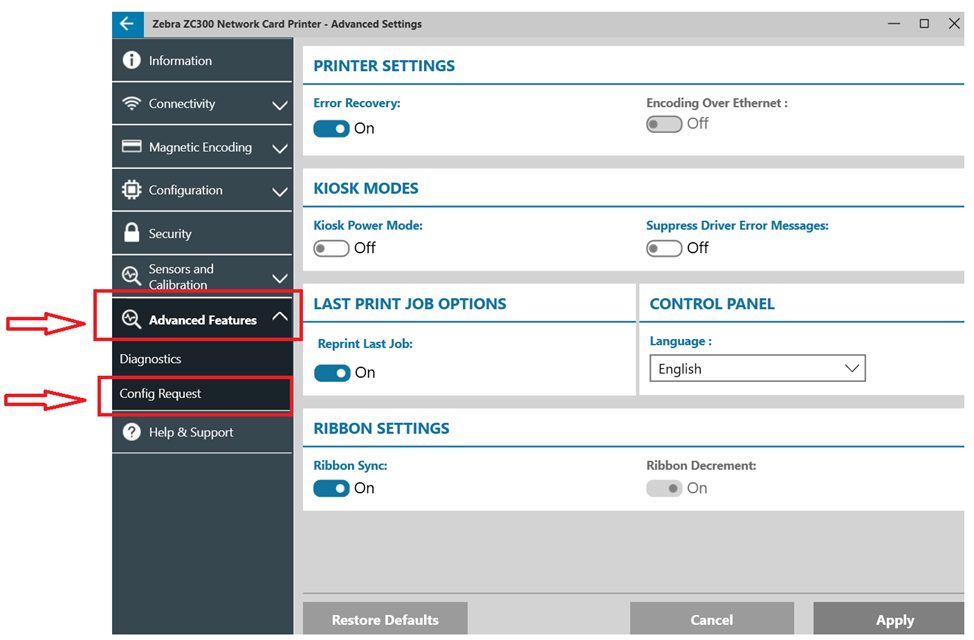Click the Restore Defaults button
Image resolution: width=974 pixels, height=640 pixels.
385,619
